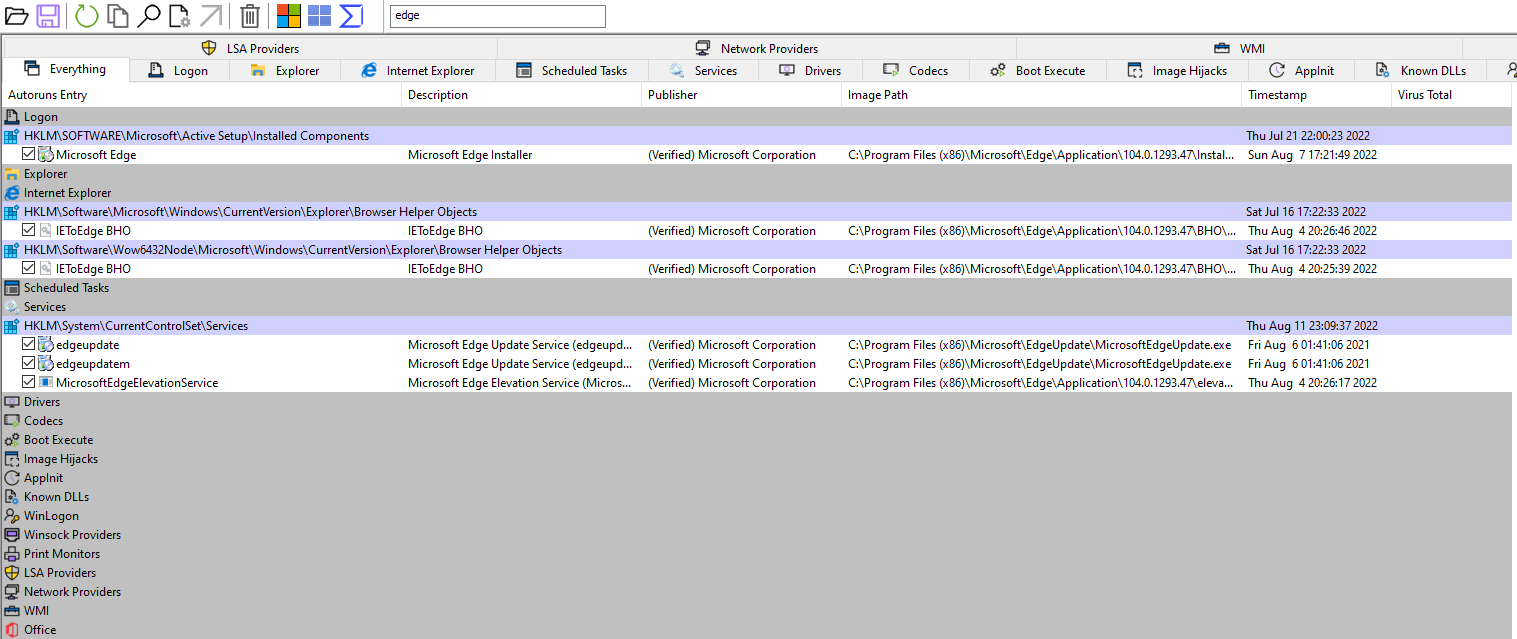Click the 'Sun Aug 7 17:21:49 2022' timestamp
The image size is (1517, 639).
pyautogui.click(x=1313, y=155)
